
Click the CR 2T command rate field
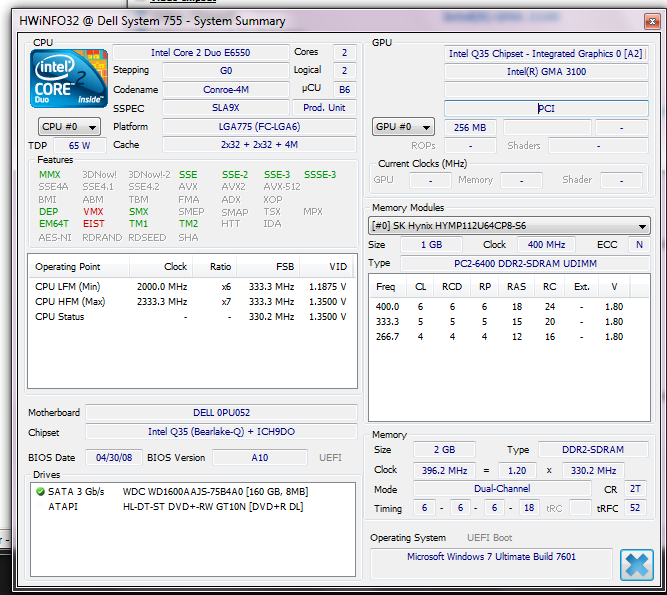(635, 489)
